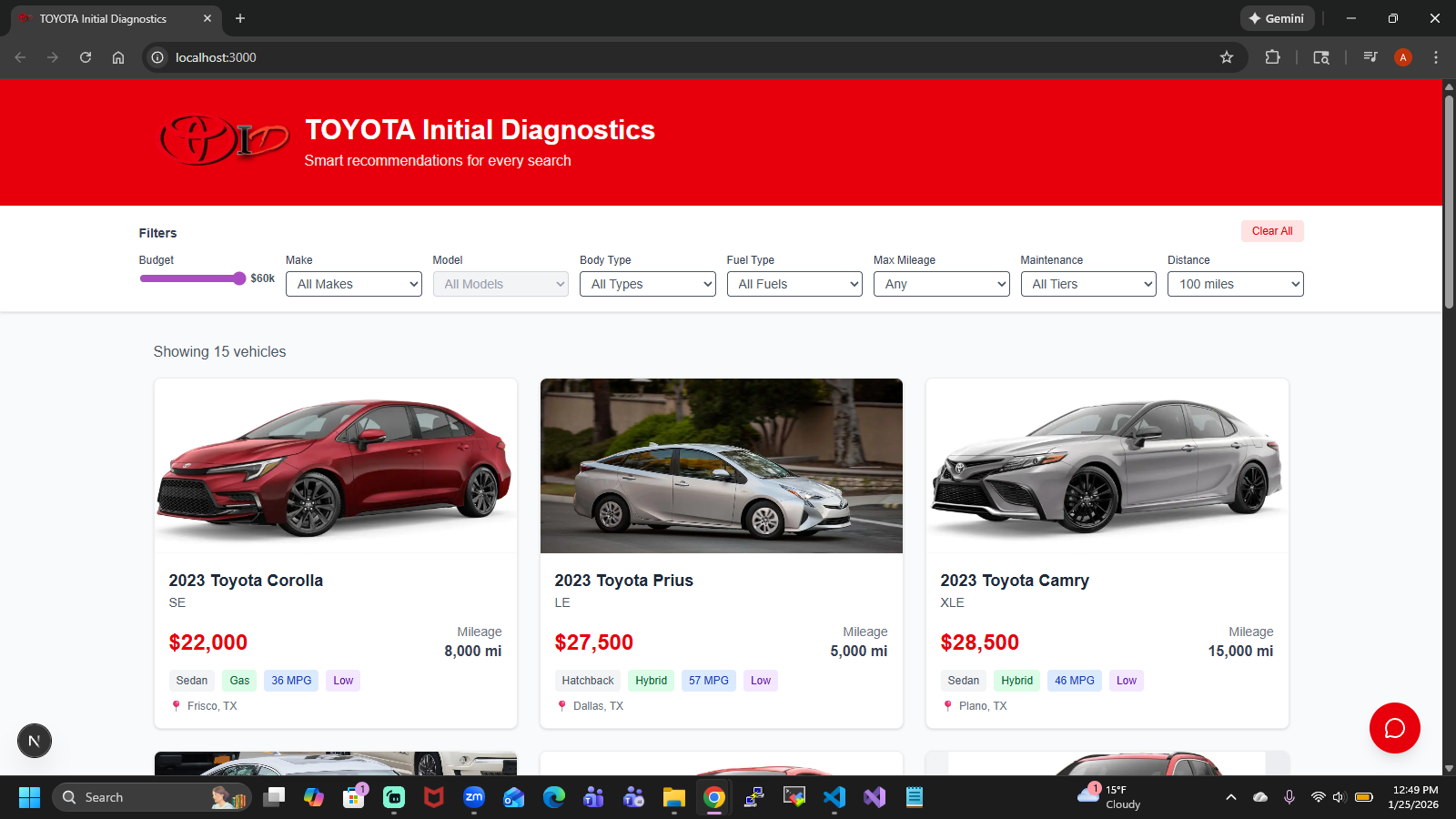The image size is (1456, 819).
Task: Click the Clear All filters button
Action: [x=1272, y=231]
